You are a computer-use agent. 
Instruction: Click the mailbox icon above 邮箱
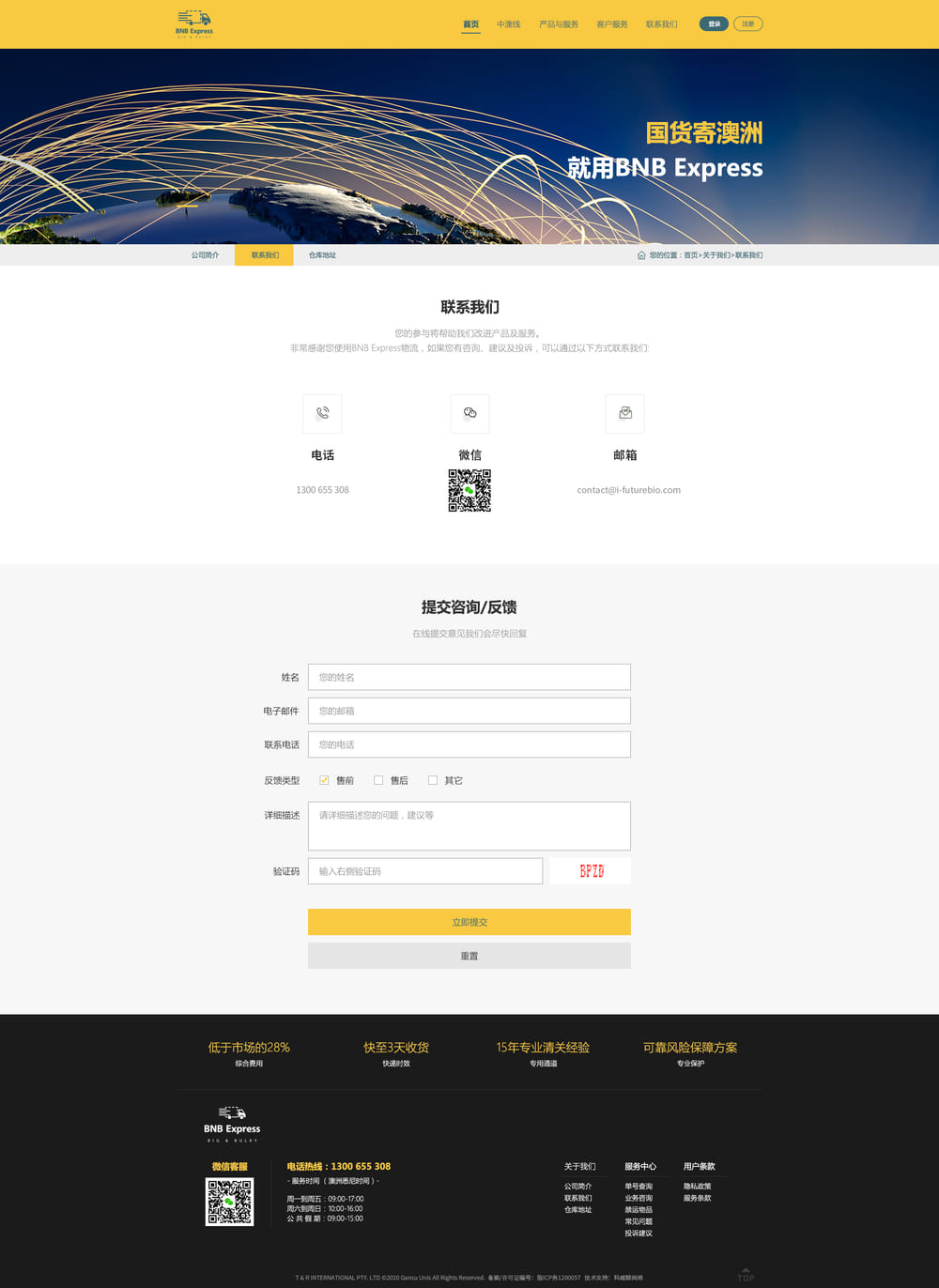[x=625, y=414]
